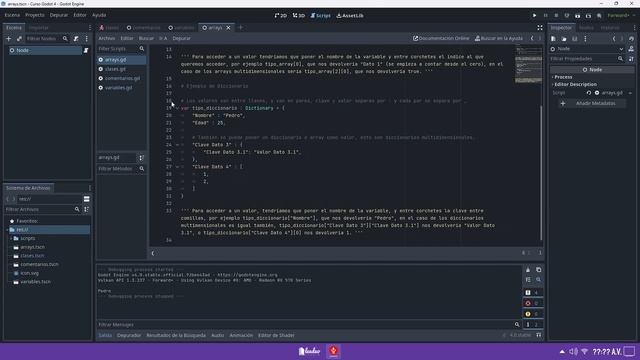
Task: Clear the output log
Action: 528,270
